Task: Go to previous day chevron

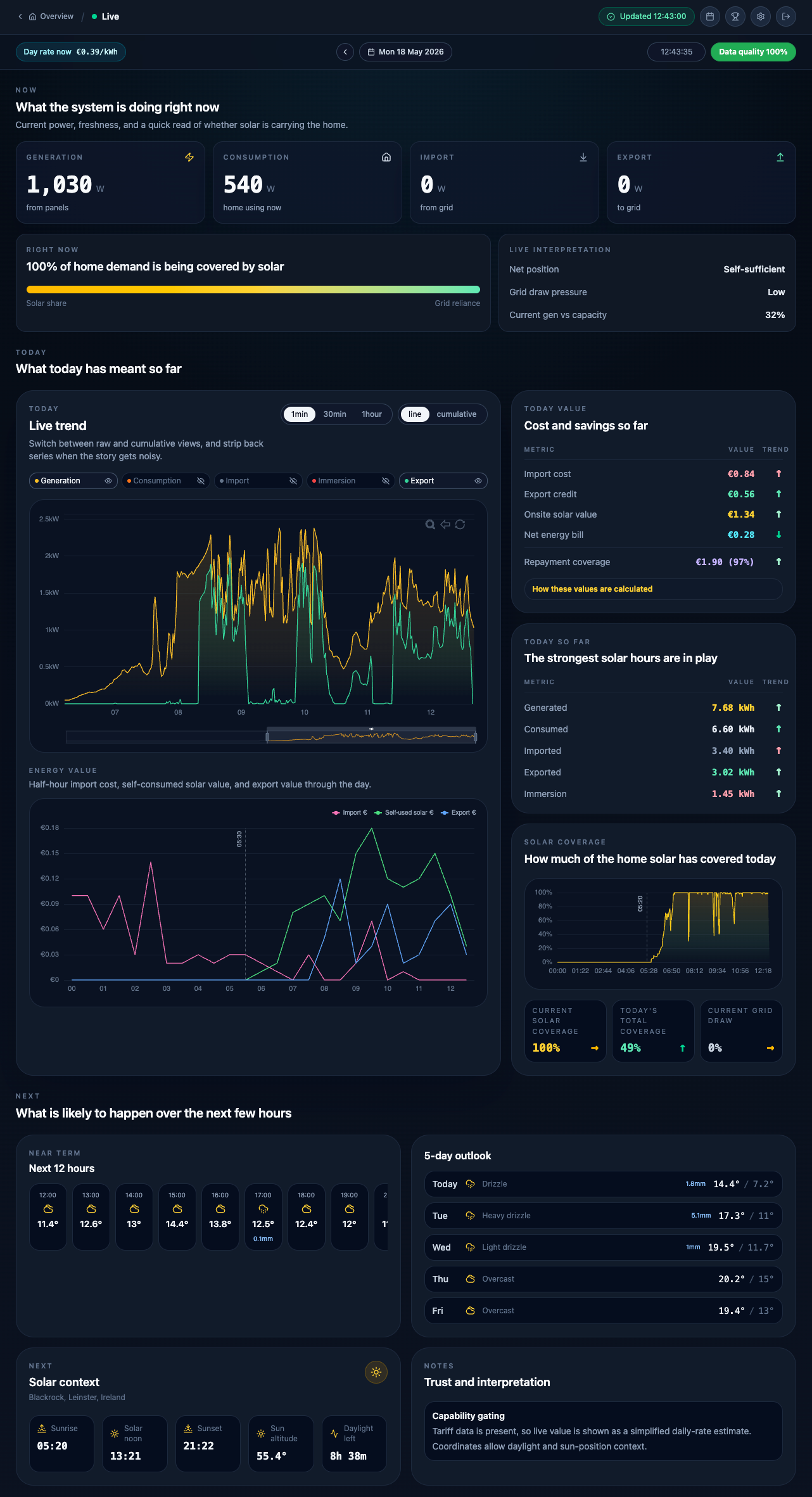Action: coord(345,52)
